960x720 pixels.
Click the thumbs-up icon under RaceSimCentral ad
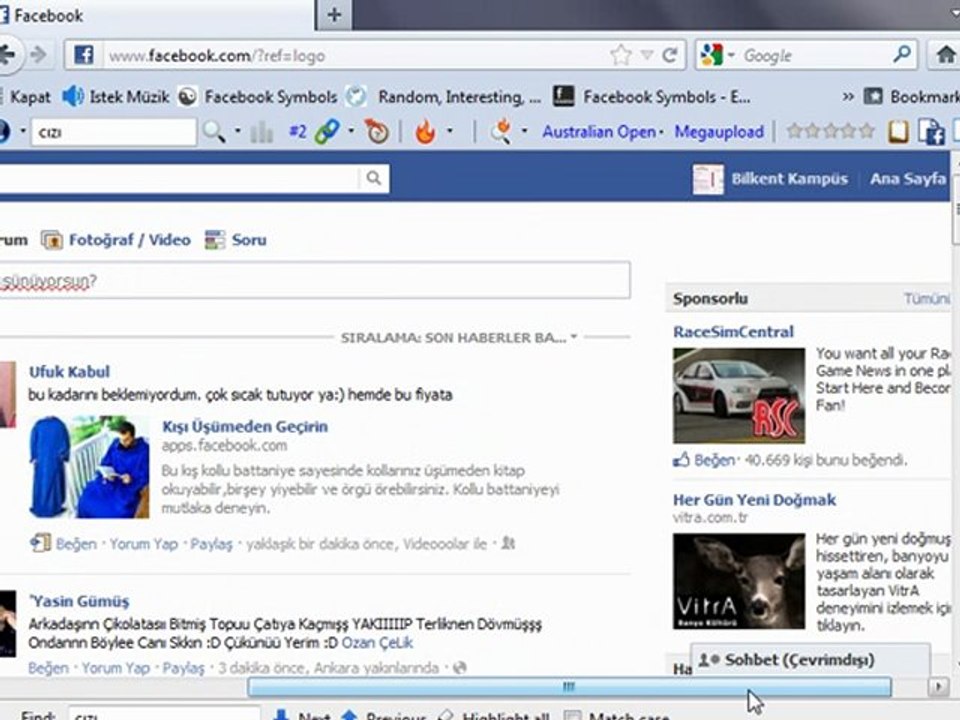pyautogui.click(x=681, y=460)
